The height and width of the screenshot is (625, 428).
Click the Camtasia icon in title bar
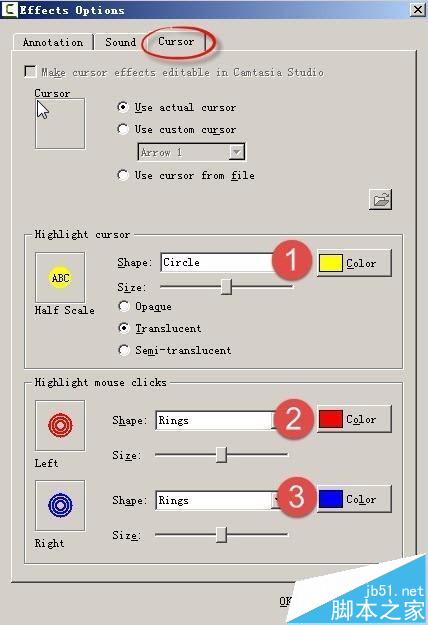pos(10,10)
